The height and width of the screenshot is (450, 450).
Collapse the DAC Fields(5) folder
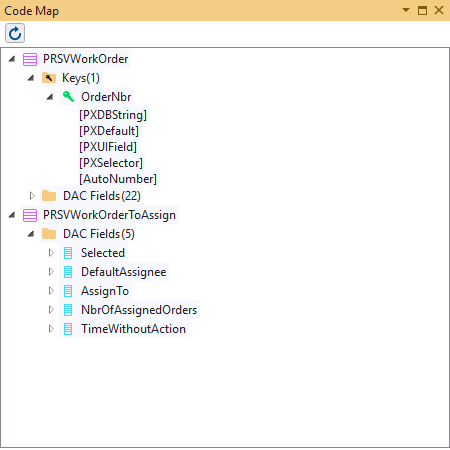click(x=31, y=234)
